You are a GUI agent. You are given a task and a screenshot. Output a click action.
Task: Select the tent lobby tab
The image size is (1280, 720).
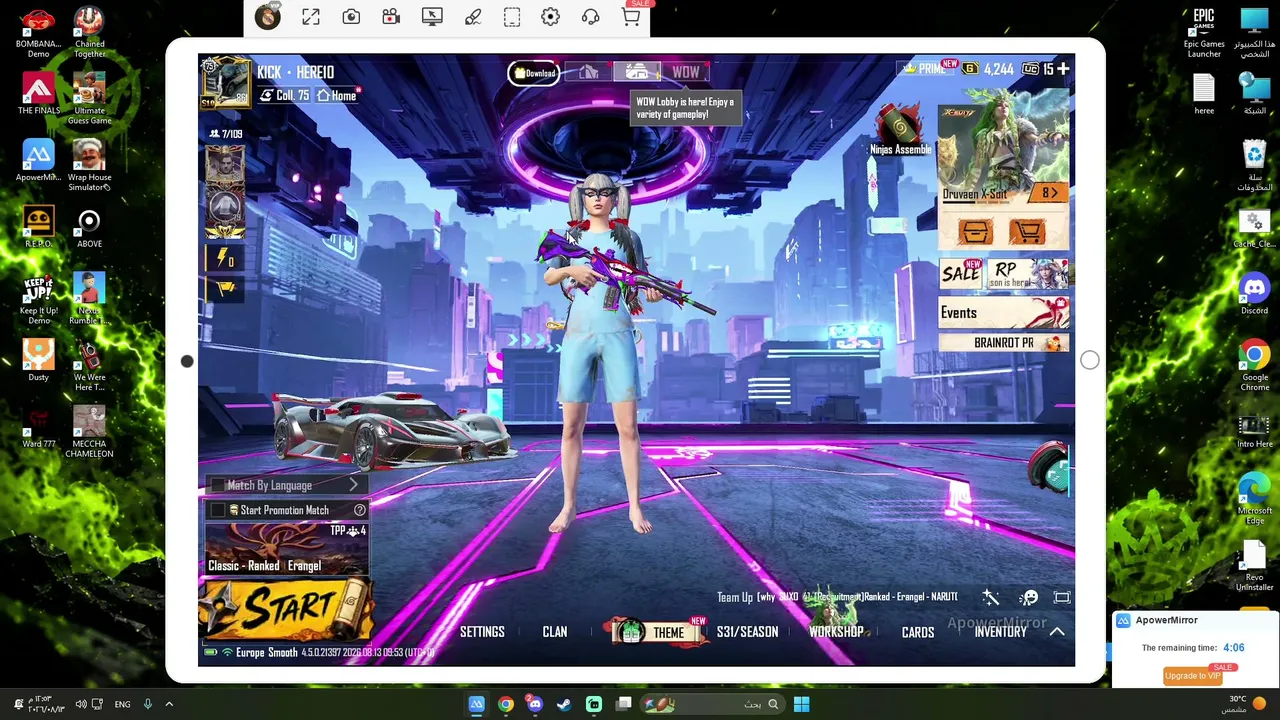[x=637, y=72]
